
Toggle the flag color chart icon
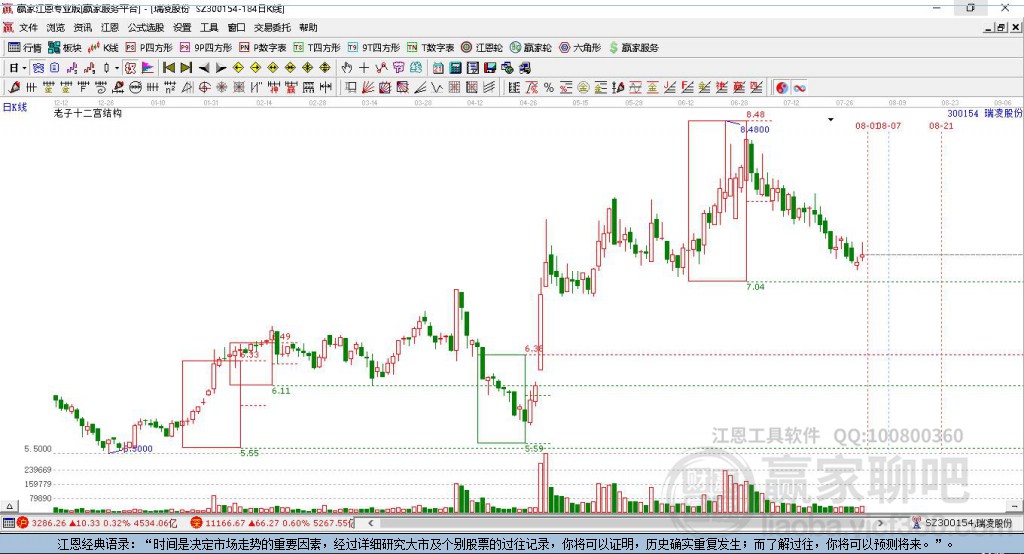[x=148, y=67]
